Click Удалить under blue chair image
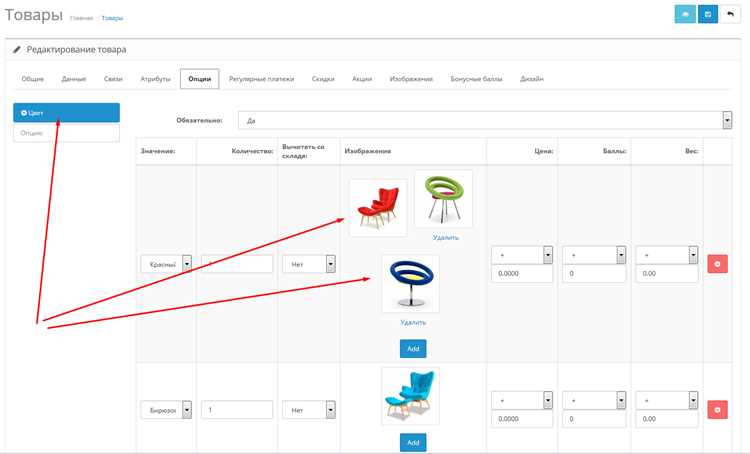The width and height of the screenshot is (750, 454). point(413,322)
